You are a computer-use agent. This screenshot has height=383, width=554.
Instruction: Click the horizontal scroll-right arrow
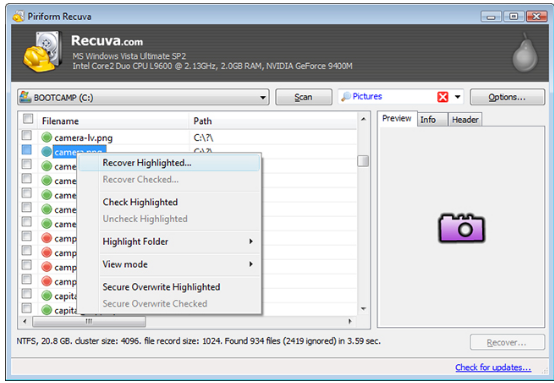coord(350,321)
